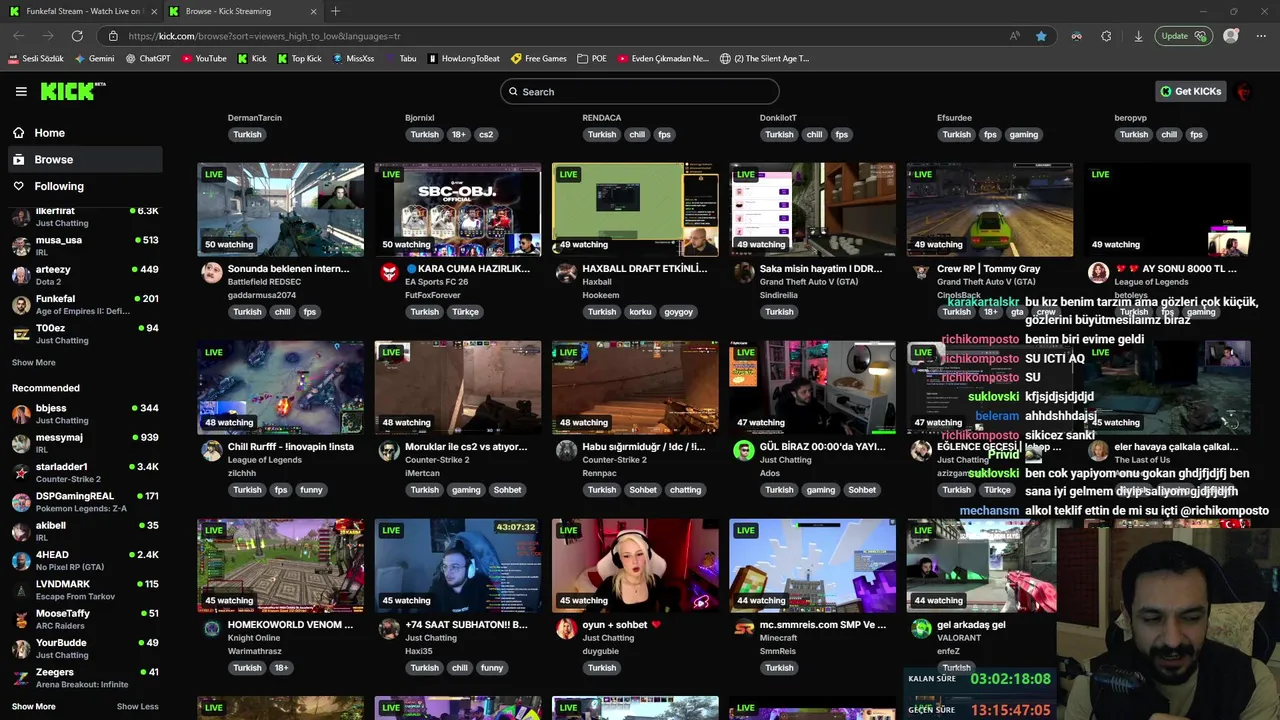Click 'oyun + sohbet' stream title

622,625
